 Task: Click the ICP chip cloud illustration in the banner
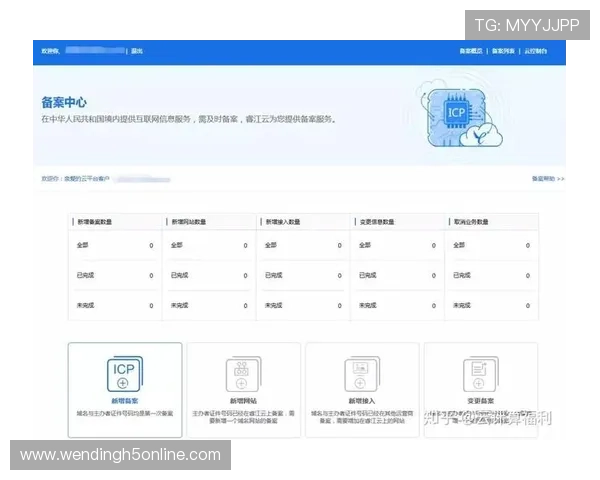[x=462, y=114]
